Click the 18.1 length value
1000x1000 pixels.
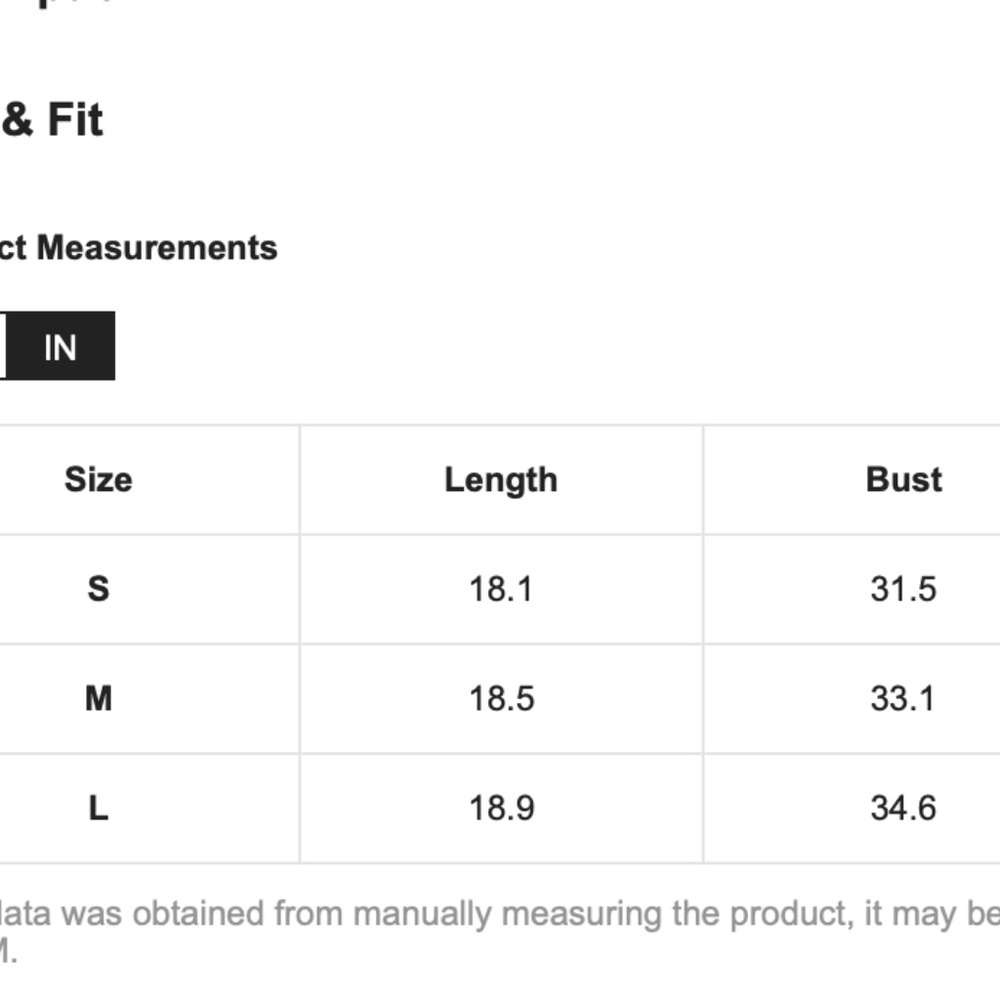[x=501, y=589]
